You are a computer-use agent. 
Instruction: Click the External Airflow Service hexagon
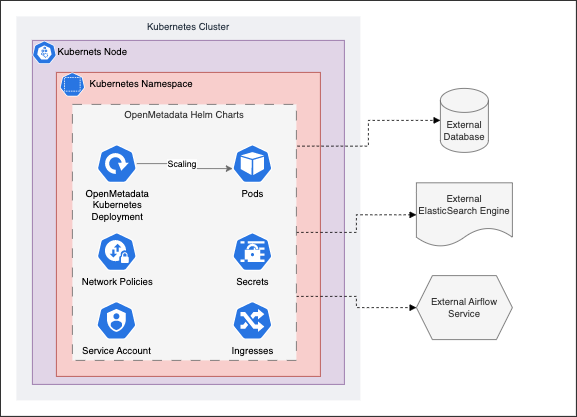pyautogui.click(x=464, y=307)
